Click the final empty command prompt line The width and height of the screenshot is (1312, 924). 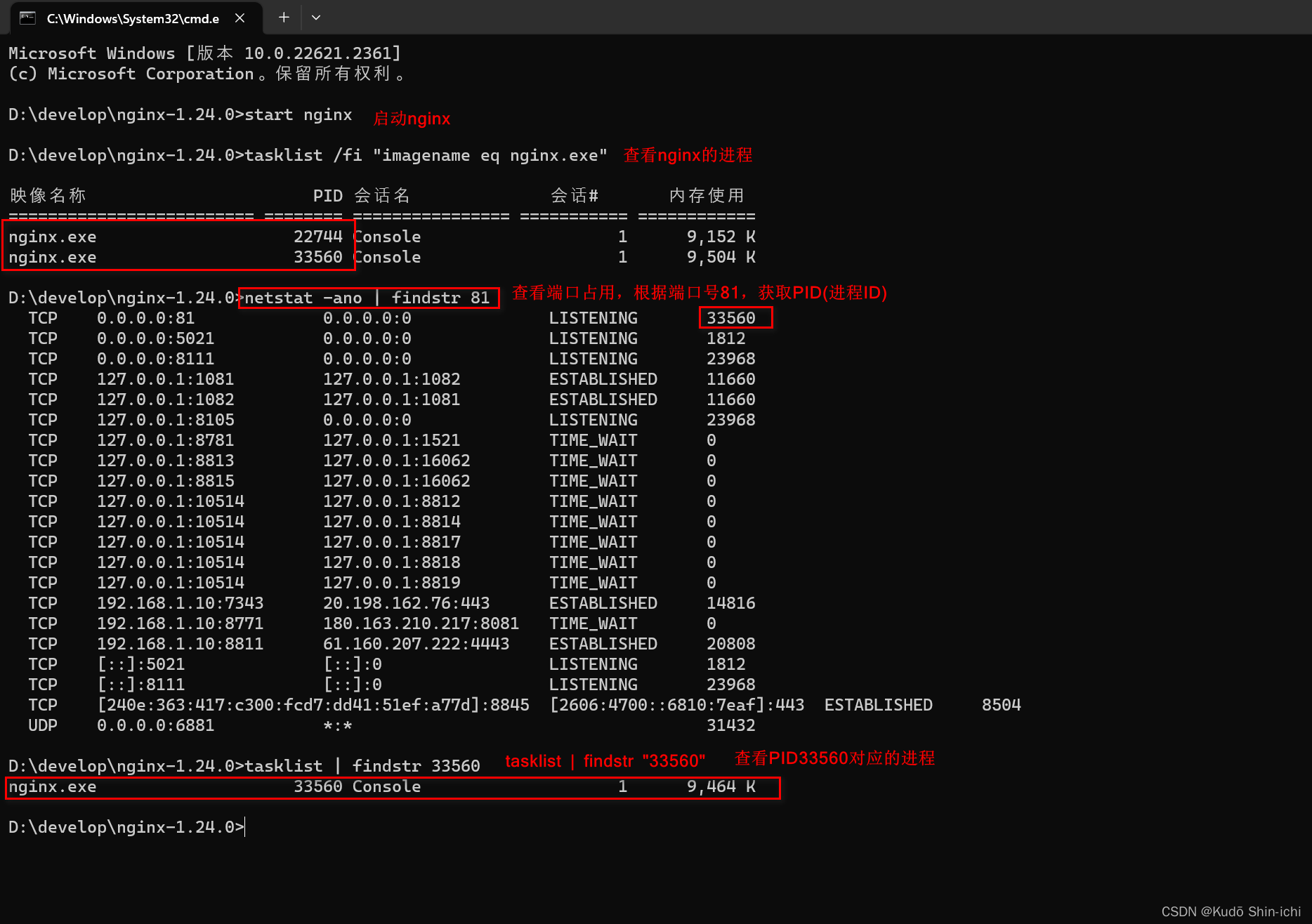[126, 827]
